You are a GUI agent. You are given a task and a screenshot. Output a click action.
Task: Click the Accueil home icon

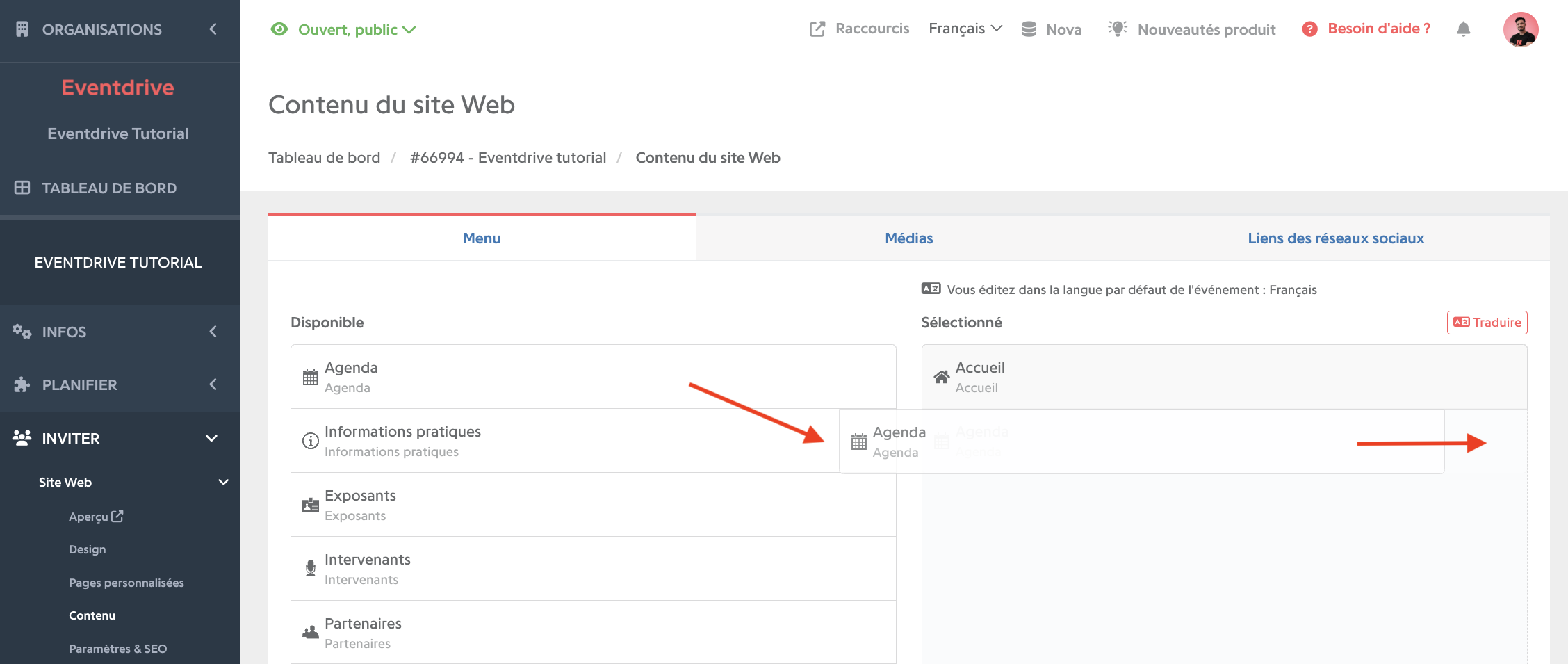pyautogui.click(x=941, y=377)
